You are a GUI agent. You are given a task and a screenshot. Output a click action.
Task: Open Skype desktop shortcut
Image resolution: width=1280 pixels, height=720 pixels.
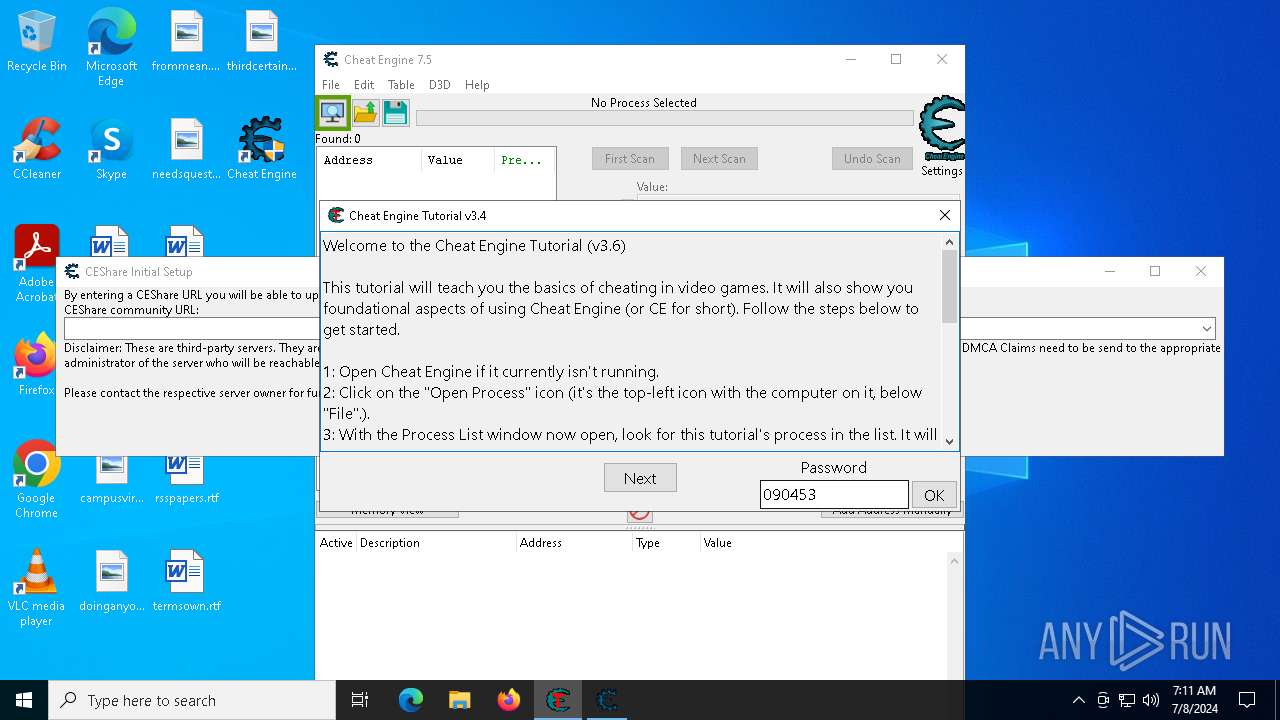point(111,149)
